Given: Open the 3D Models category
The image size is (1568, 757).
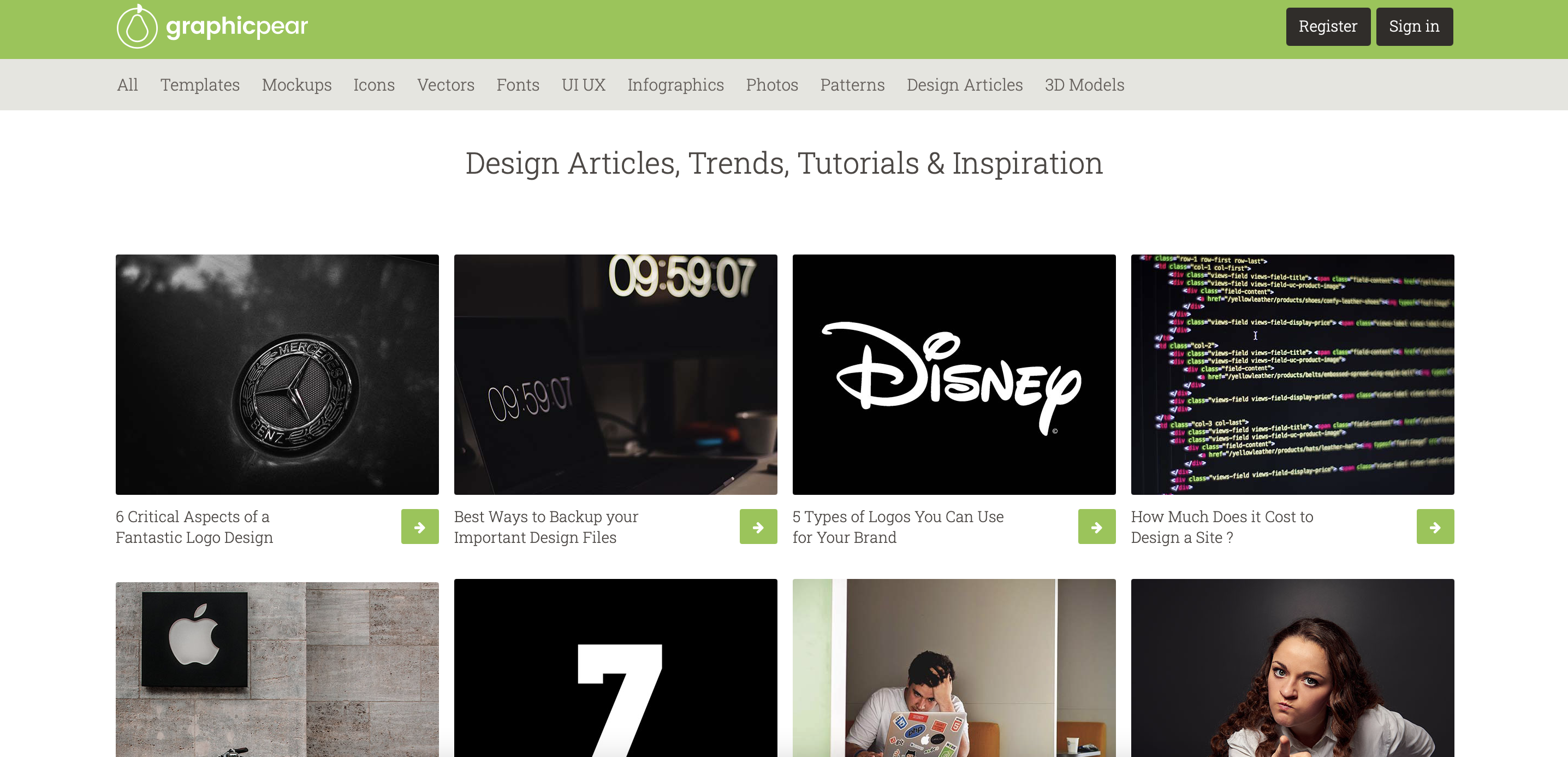Looking at the screenshot, I should (x=1084, y=85).
